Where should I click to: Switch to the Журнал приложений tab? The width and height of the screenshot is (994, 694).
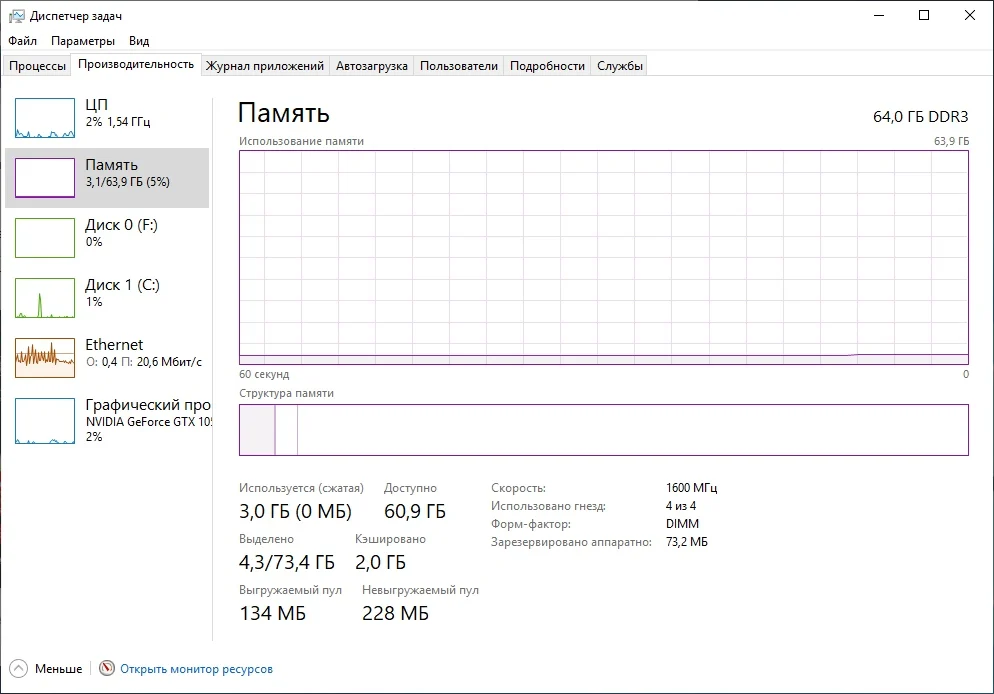point(265,66)
